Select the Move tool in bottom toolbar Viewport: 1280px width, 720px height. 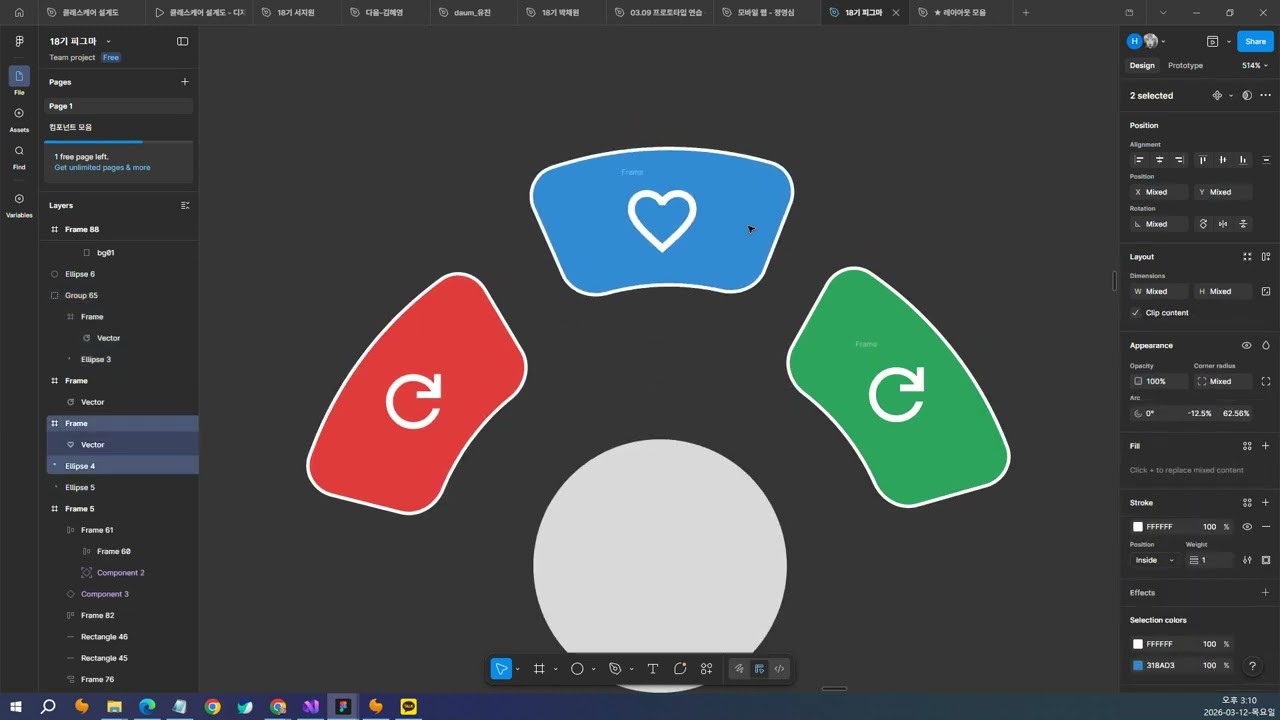(x=501, y=669)
